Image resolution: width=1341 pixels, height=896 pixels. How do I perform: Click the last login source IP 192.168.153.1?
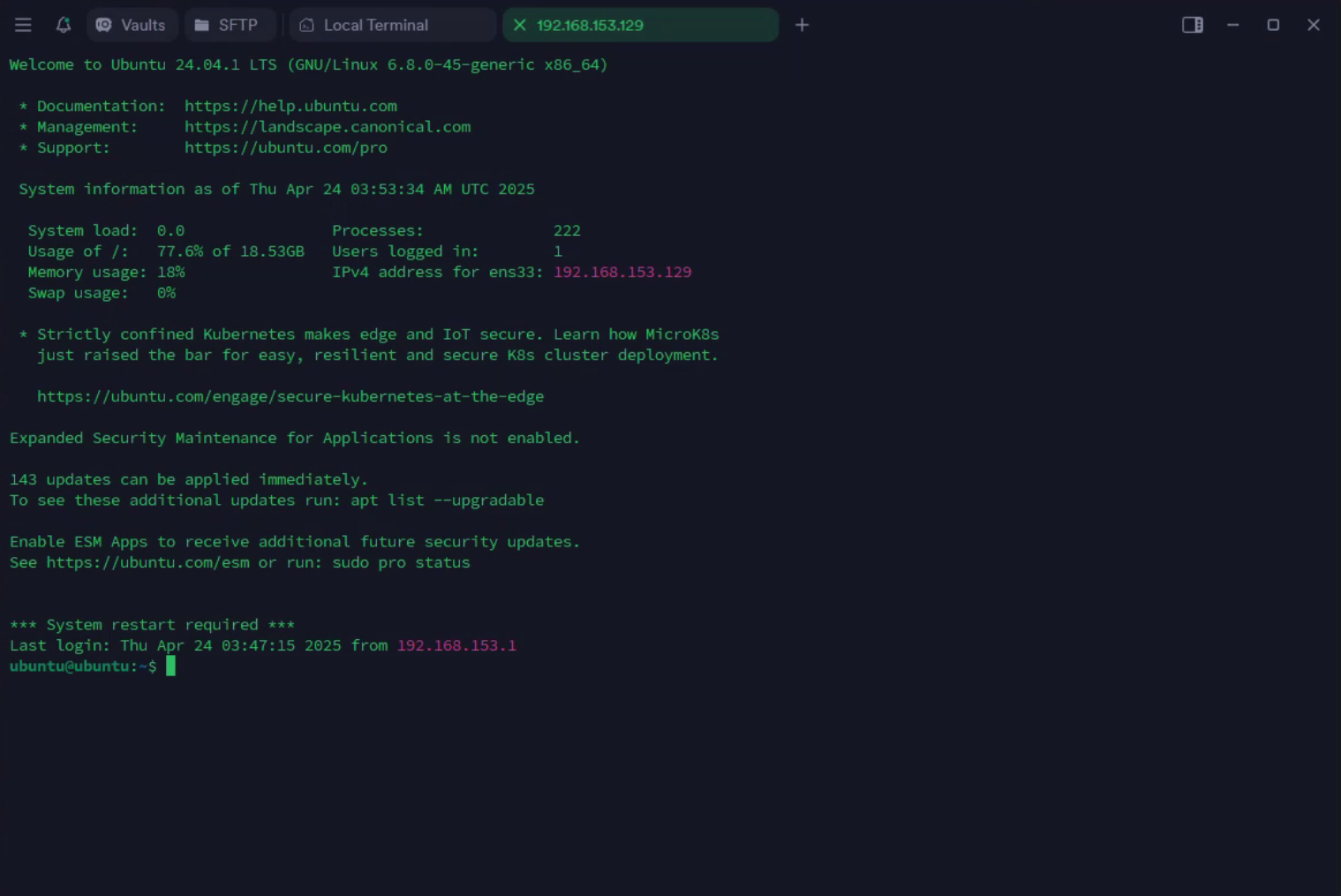click(456, 645)
